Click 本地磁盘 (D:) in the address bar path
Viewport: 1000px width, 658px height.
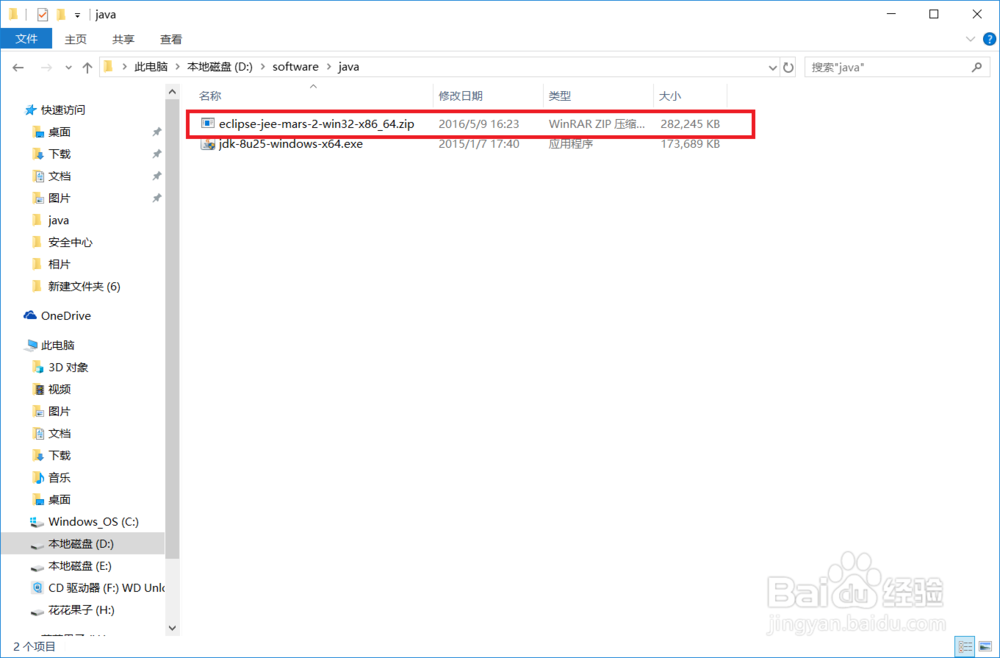219,66
